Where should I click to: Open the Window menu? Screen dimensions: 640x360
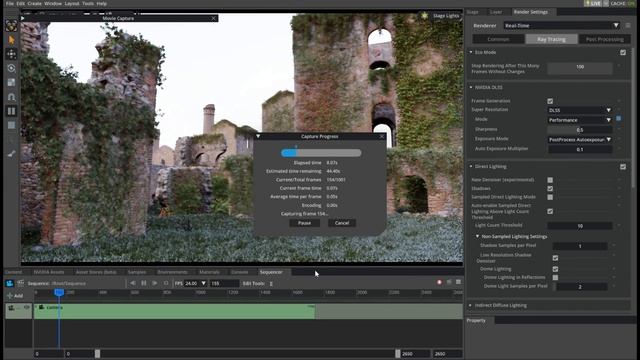click(x=53, y=3)
